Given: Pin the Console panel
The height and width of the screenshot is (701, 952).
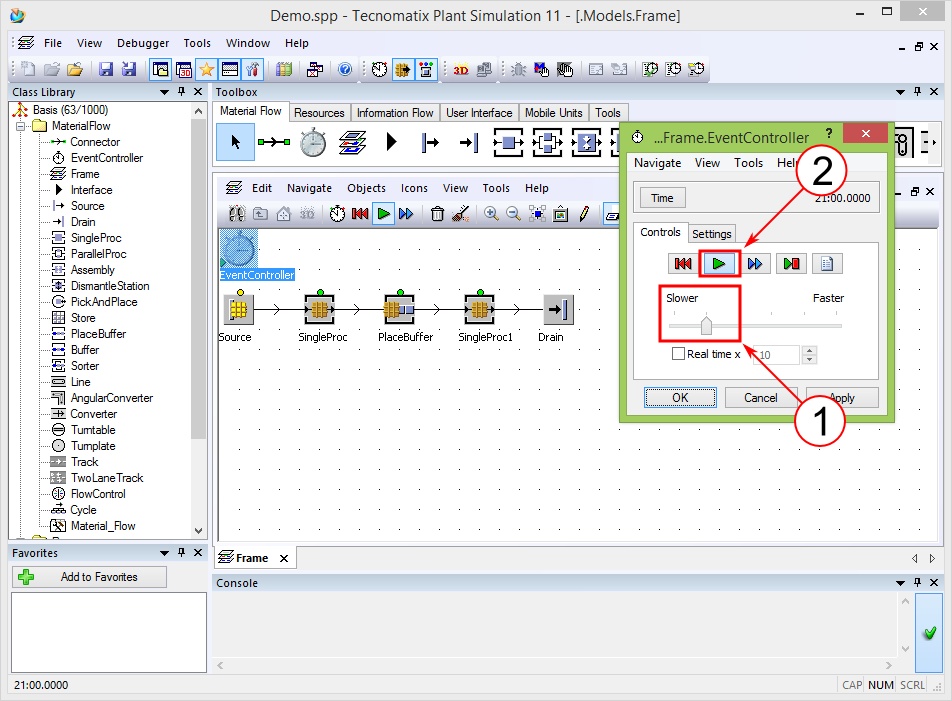Looking at the screenshot, I should (x=917, y=583).
